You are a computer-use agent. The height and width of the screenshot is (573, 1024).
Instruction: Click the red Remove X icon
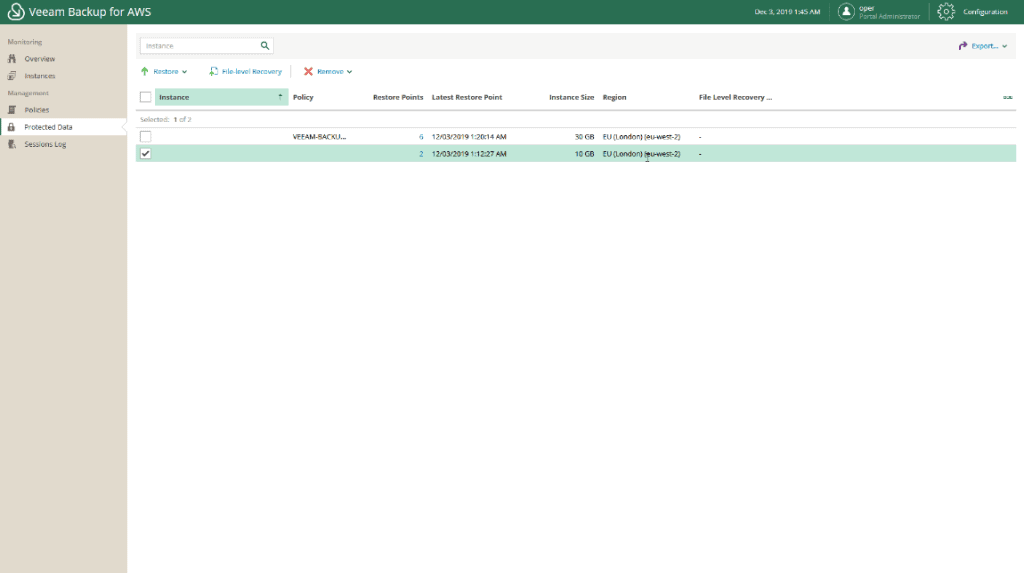pyautogui.click(x=308, y=71)
